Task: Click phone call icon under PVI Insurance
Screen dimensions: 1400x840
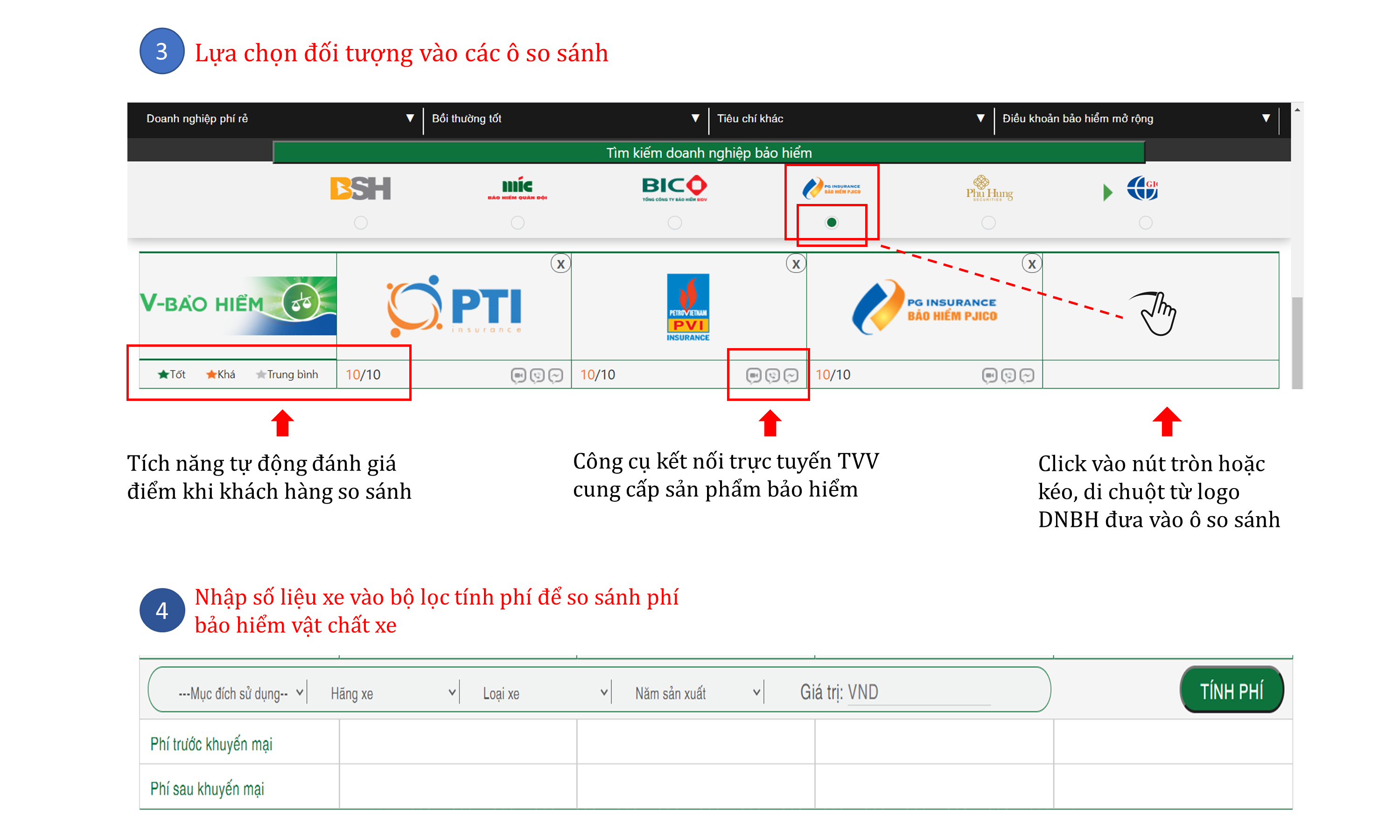Action: [772, 375]
